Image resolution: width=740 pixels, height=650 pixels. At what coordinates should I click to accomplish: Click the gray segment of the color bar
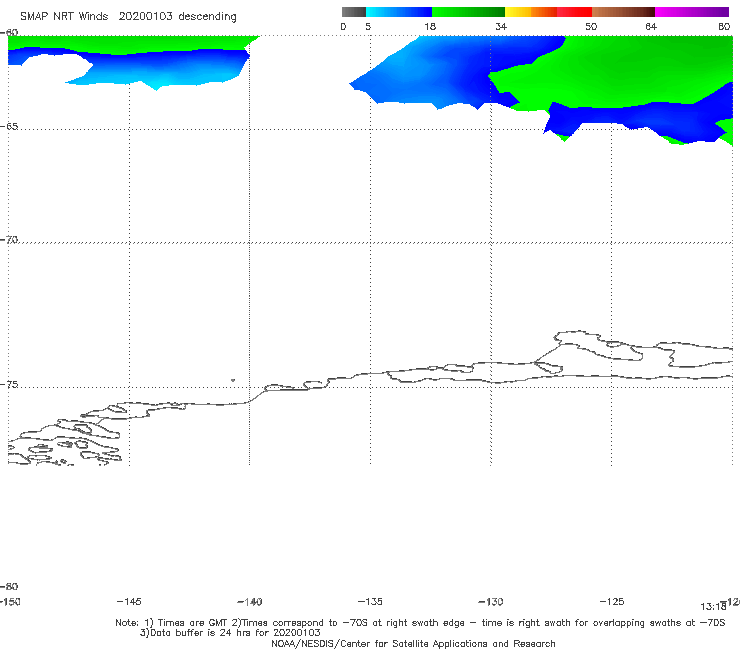point(354,12)
